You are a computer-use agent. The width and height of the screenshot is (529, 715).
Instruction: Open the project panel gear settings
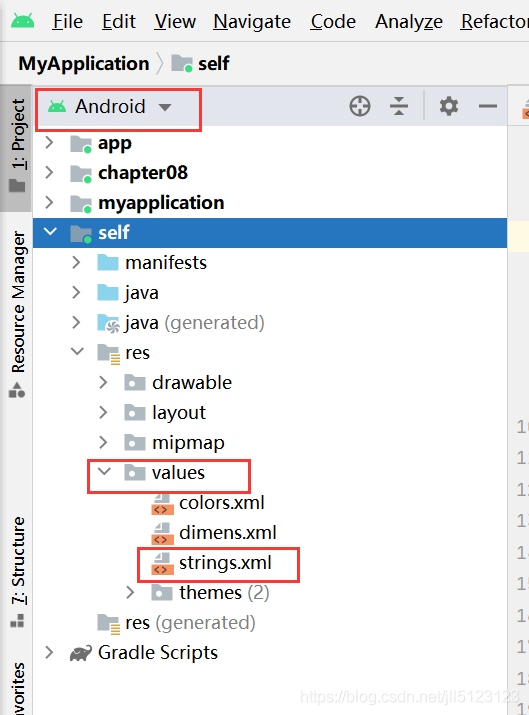coord(449,107)
